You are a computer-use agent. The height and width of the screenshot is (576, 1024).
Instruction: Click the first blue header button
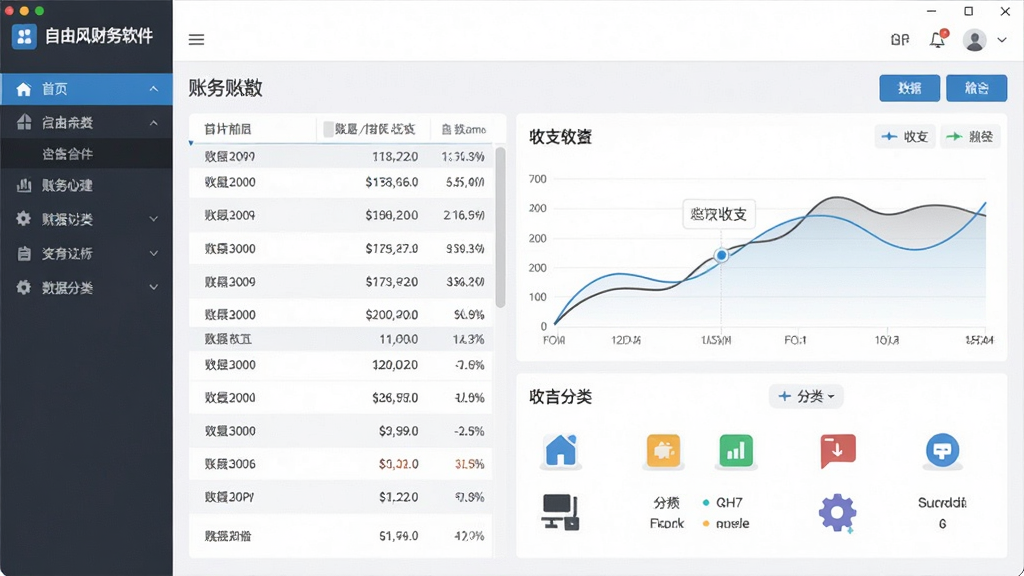pos(909,88)
